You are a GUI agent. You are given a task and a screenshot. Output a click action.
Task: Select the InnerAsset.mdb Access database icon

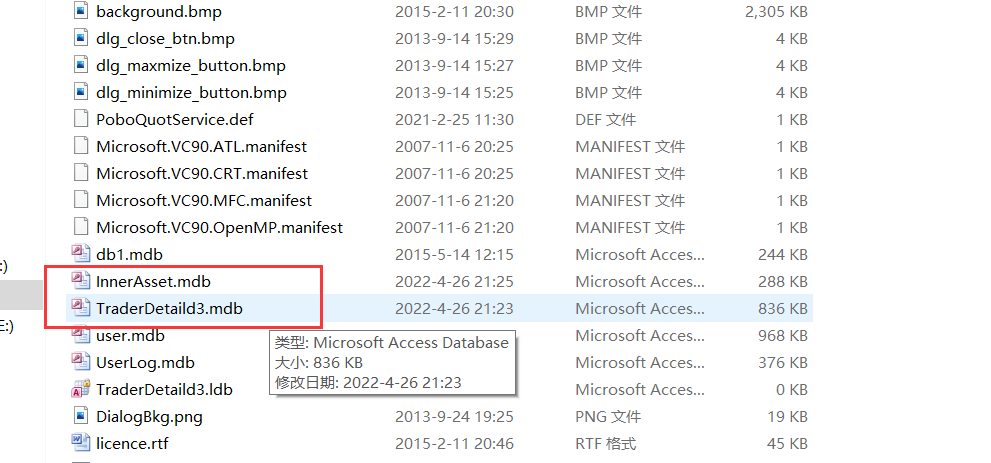click(80, 280)
